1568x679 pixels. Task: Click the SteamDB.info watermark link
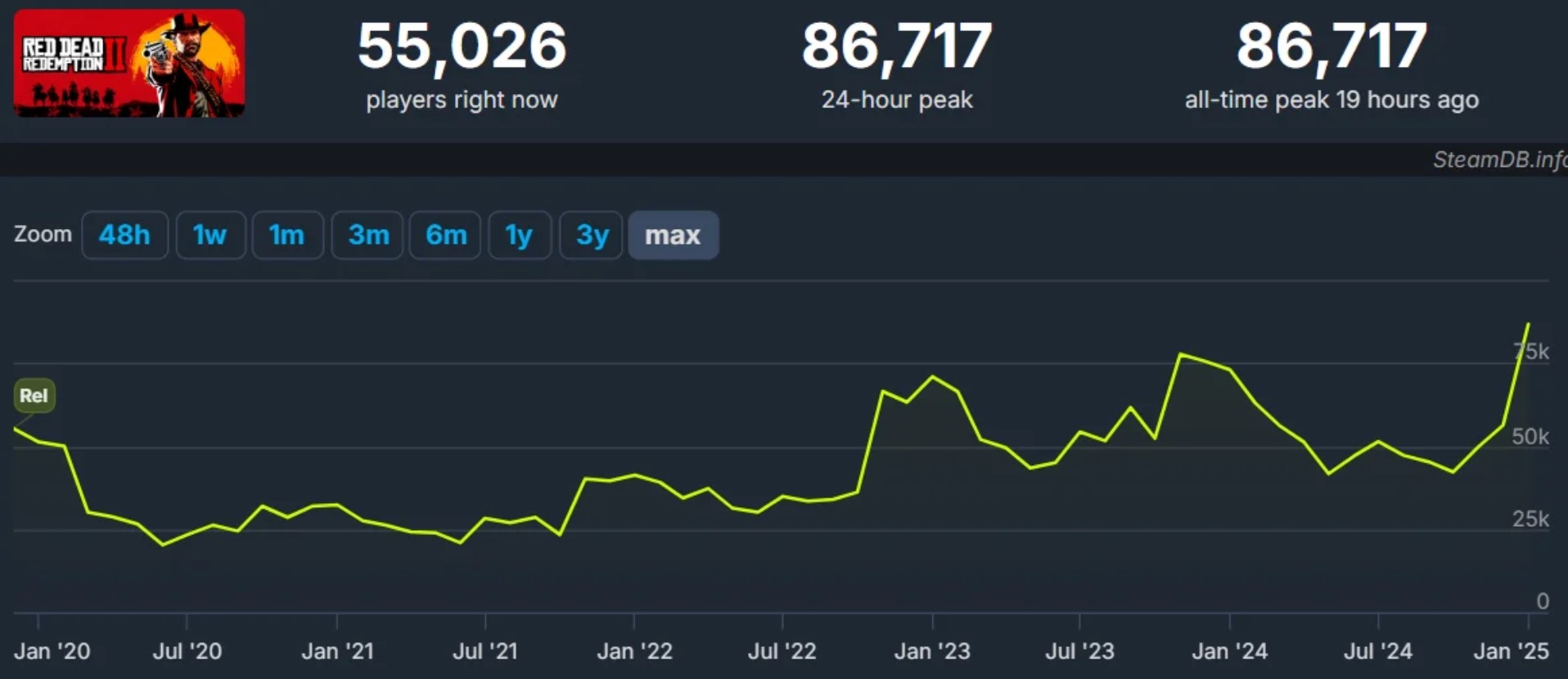1499,160
